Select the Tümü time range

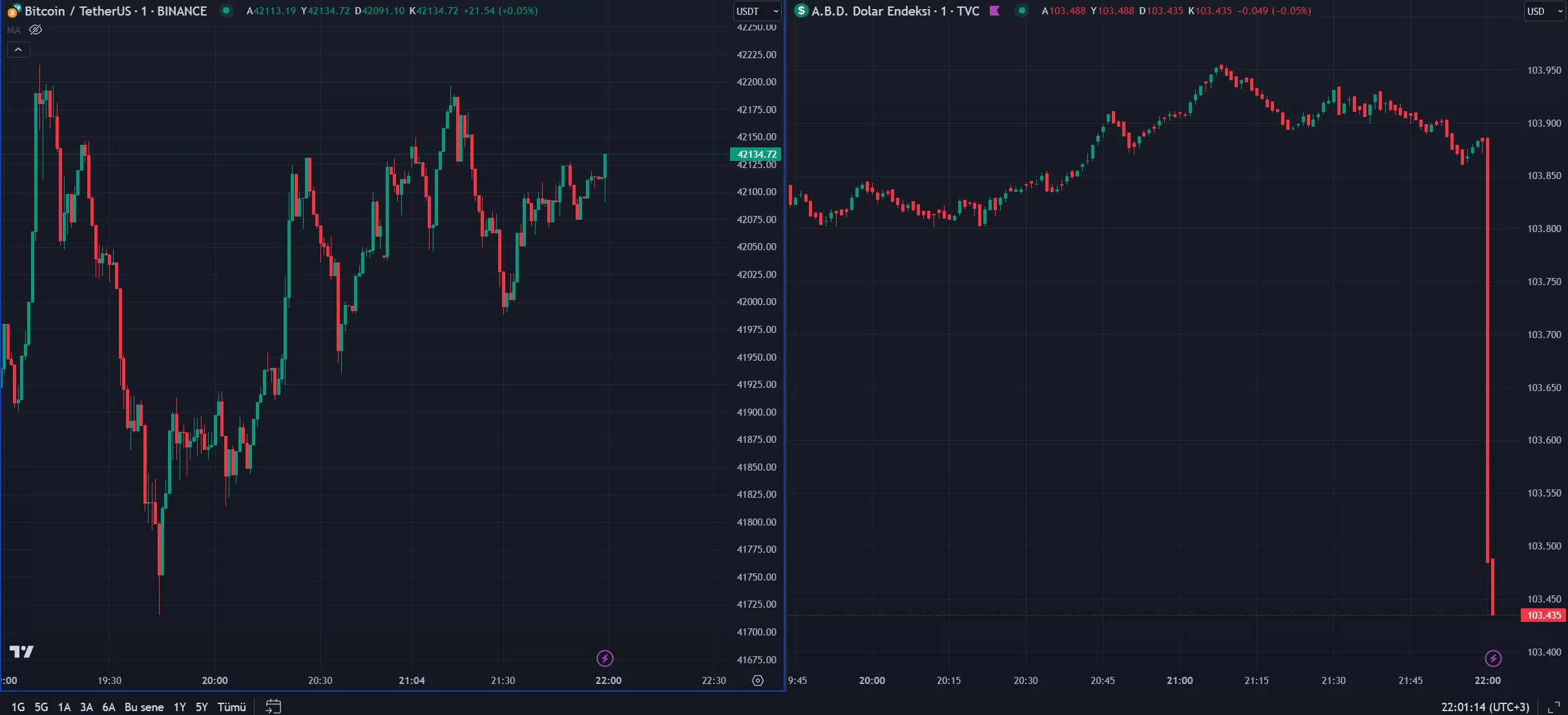coord(231,707)
